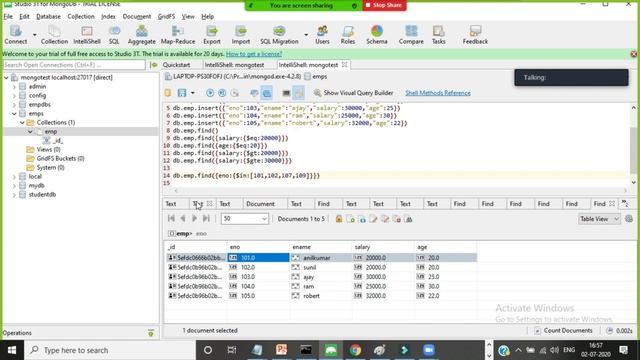Select the emp collection in tree
Viewport: 640px width, 360px height.
[51, 131]
